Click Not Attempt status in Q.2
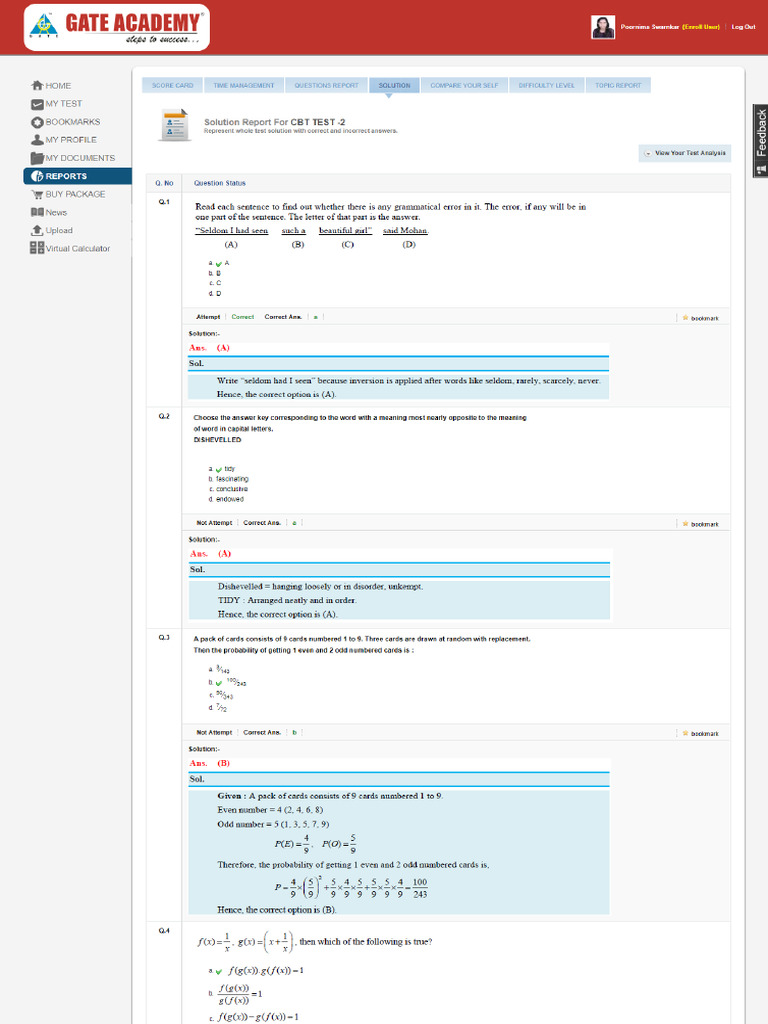The image size is (768, 1024). point(214,522)
